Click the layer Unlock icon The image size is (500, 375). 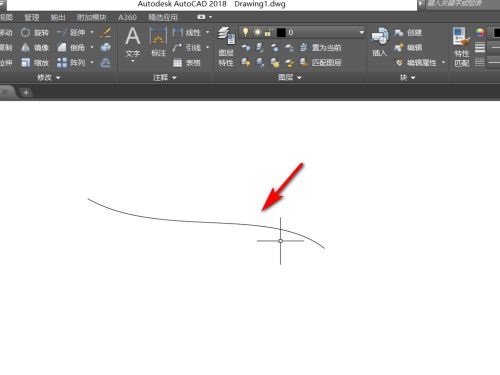(289, 63)
